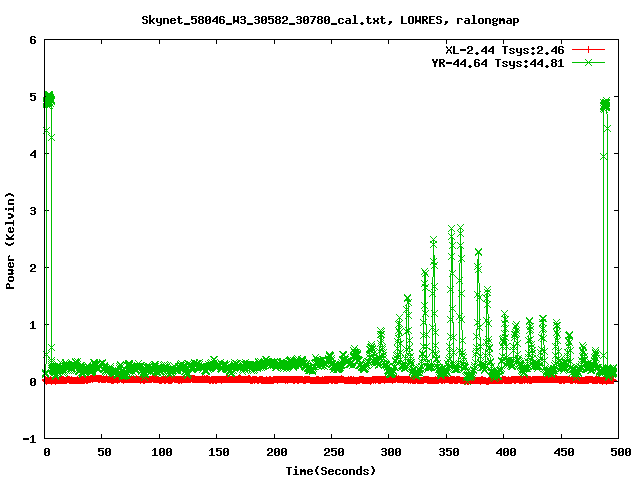Image resolution: width=640 pixels, height=480 pixels.
Task: Click the x-axis tick label 450
Action: pyautogui.click(x=564, y=452)
